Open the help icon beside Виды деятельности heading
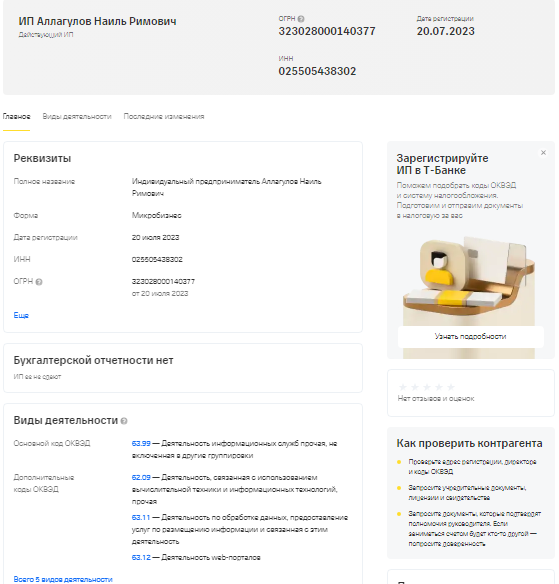 [124, 421]
